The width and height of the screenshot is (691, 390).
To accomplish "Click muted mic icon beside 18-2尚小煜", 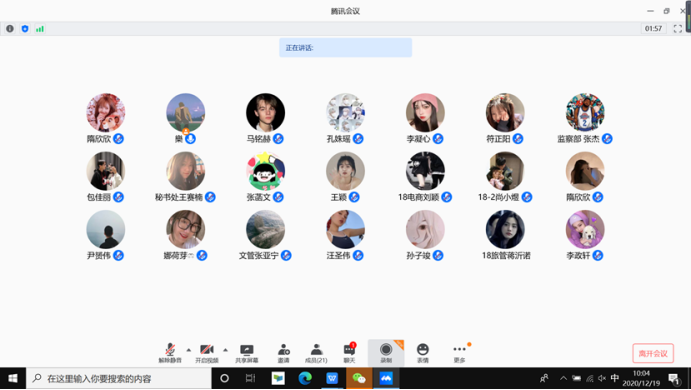I will (x=527, y=197).
